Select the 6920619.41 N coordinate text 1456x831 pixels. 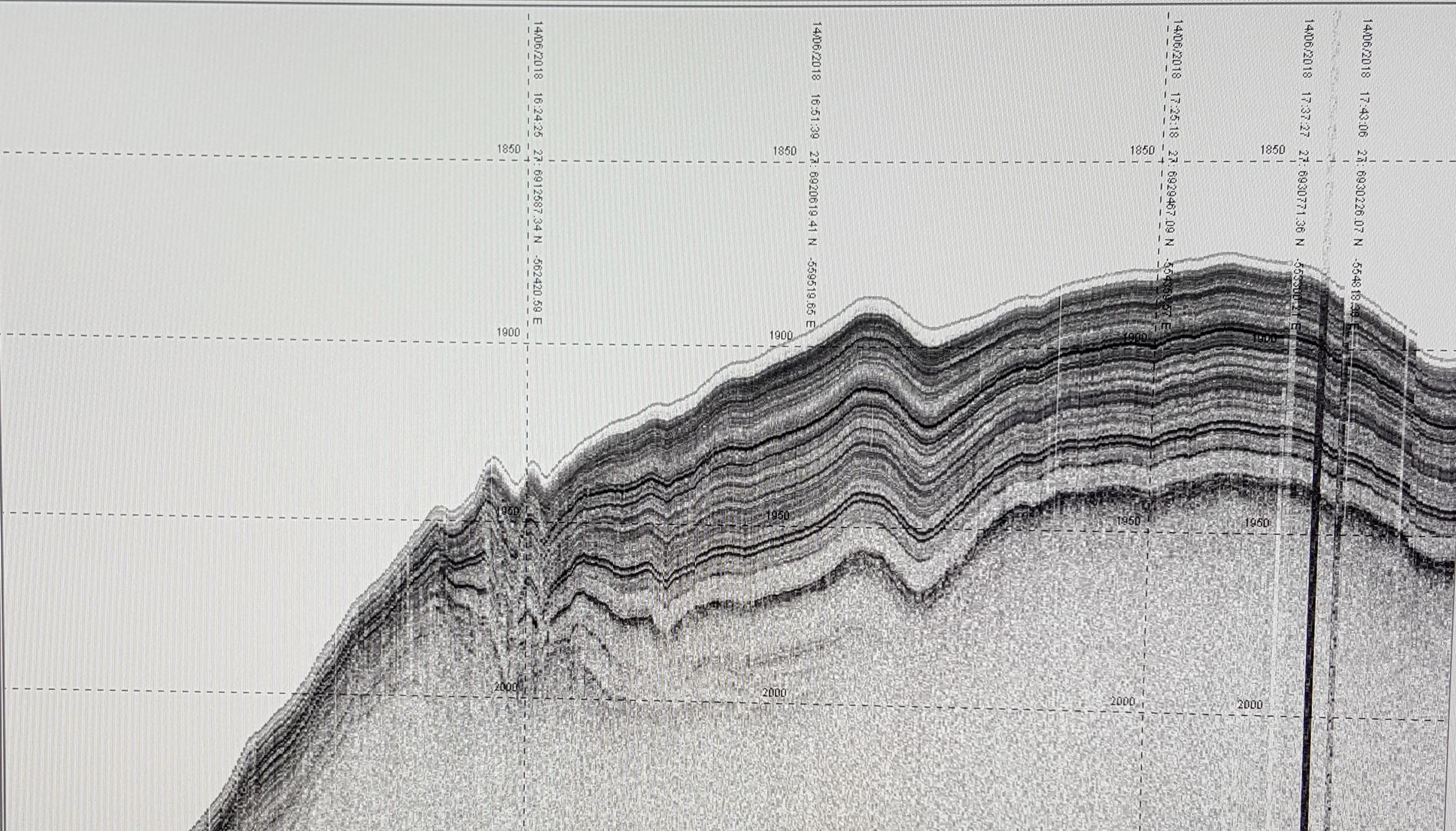point(815,207)
